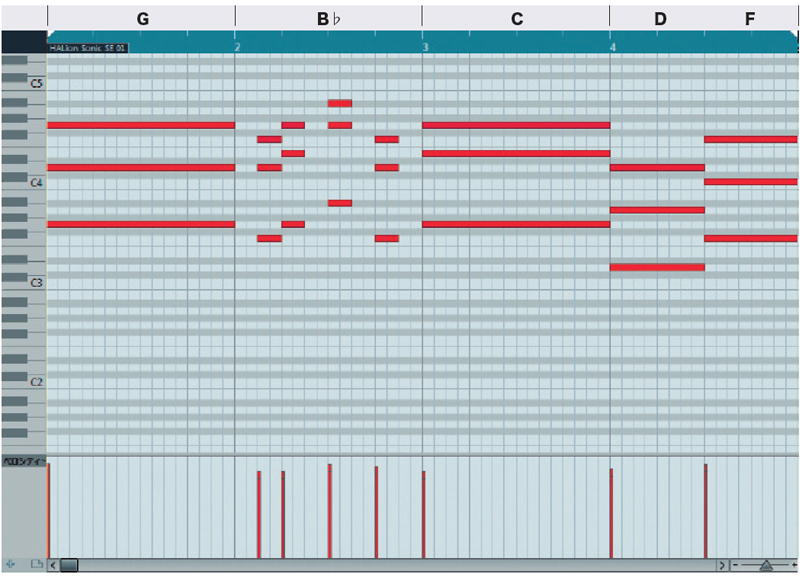This screenshot has width=800, height=576.
Task: Click the horizontal zoom slider handle
Action: point(766,565)
